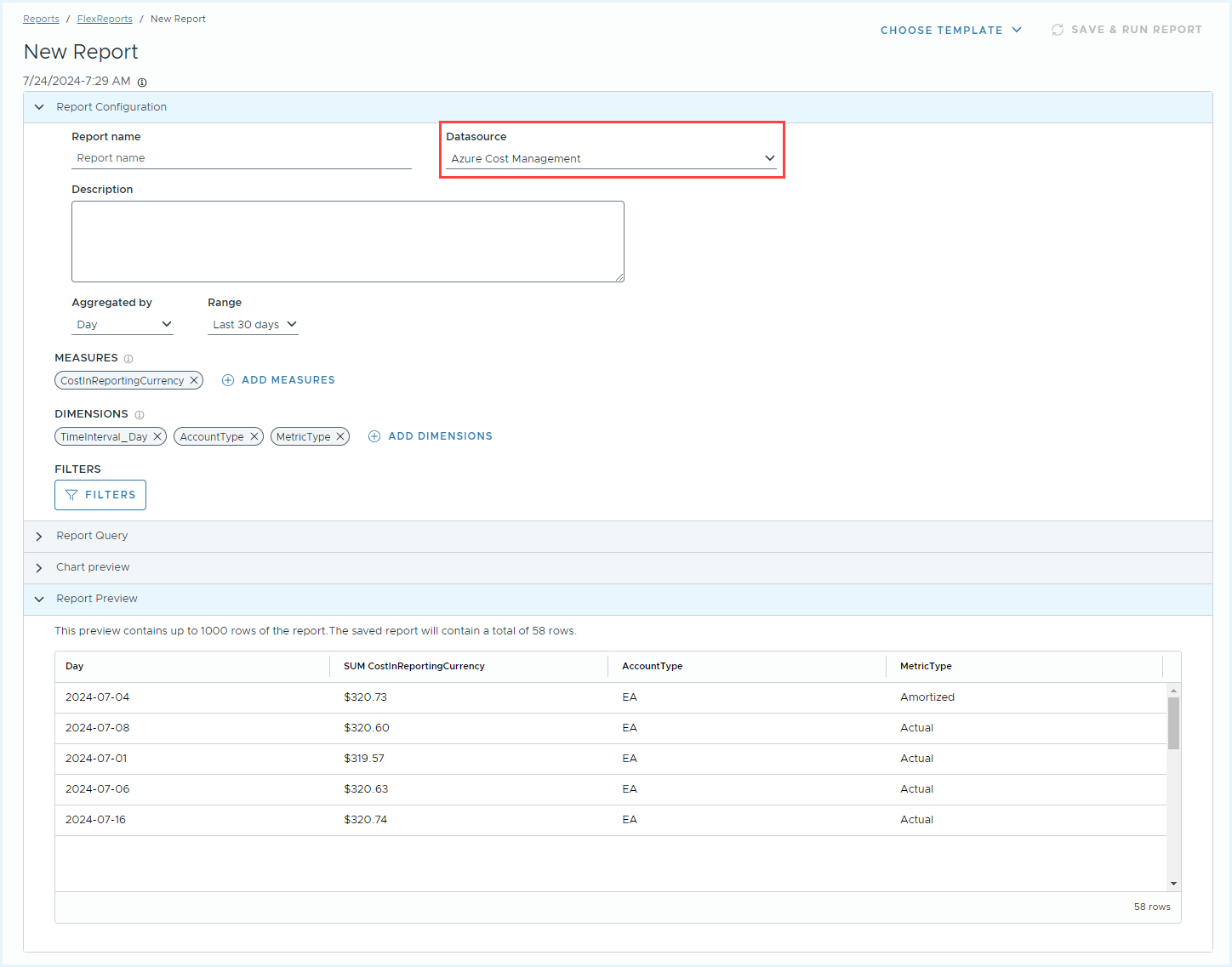1232x967 pixels.
Task: Select the 2024-07-16 row date cell
Action: pos(95,820)
